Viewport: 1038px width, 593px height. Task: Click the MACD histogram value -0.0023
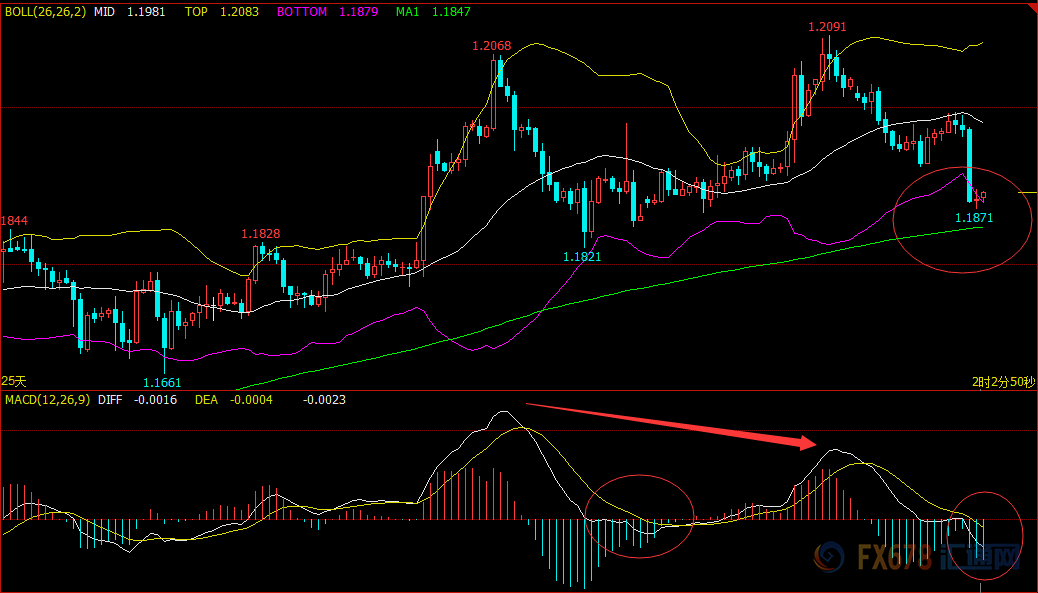(324, 400)
